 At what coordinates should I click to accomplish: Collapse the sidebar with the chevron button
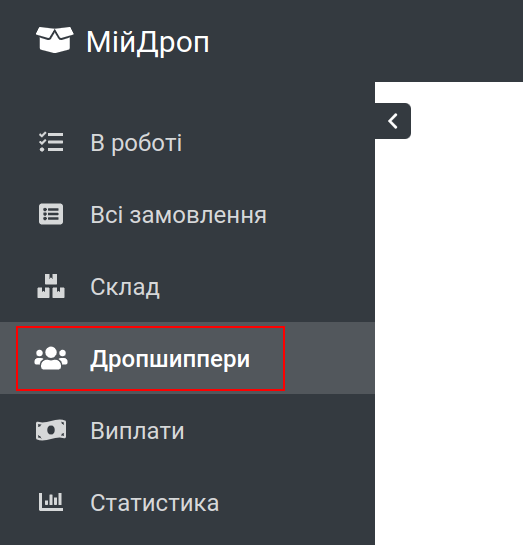(393, 121)
